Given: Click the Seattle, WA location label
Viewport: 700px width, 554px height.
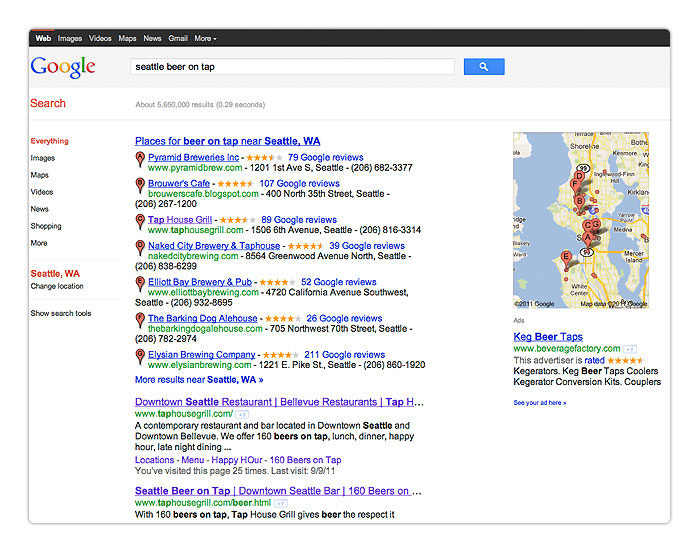Looking at the screenshot, I should click(55, 274).
